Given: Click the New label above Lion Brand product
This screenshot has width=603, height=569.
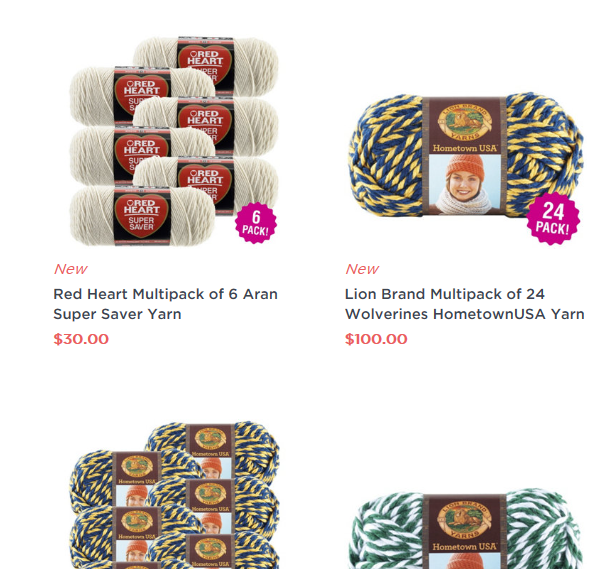Looking at the screenshot, I should [x=362, y=269].
